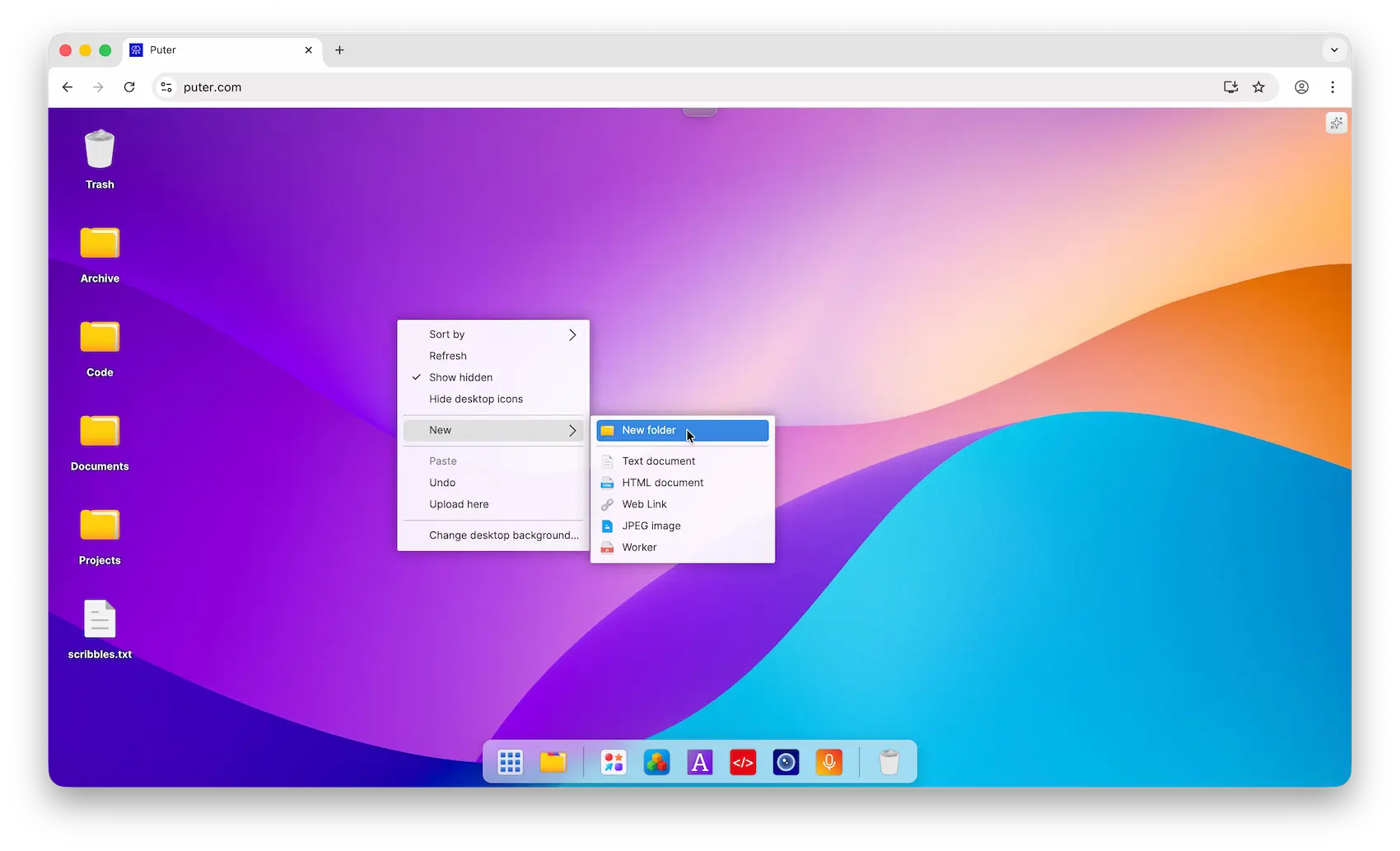This screenshot has height=851, width=1400.
Task: Toggle Show hidden in the context menu
Action: pyautogui.click(x=460, y=377)
